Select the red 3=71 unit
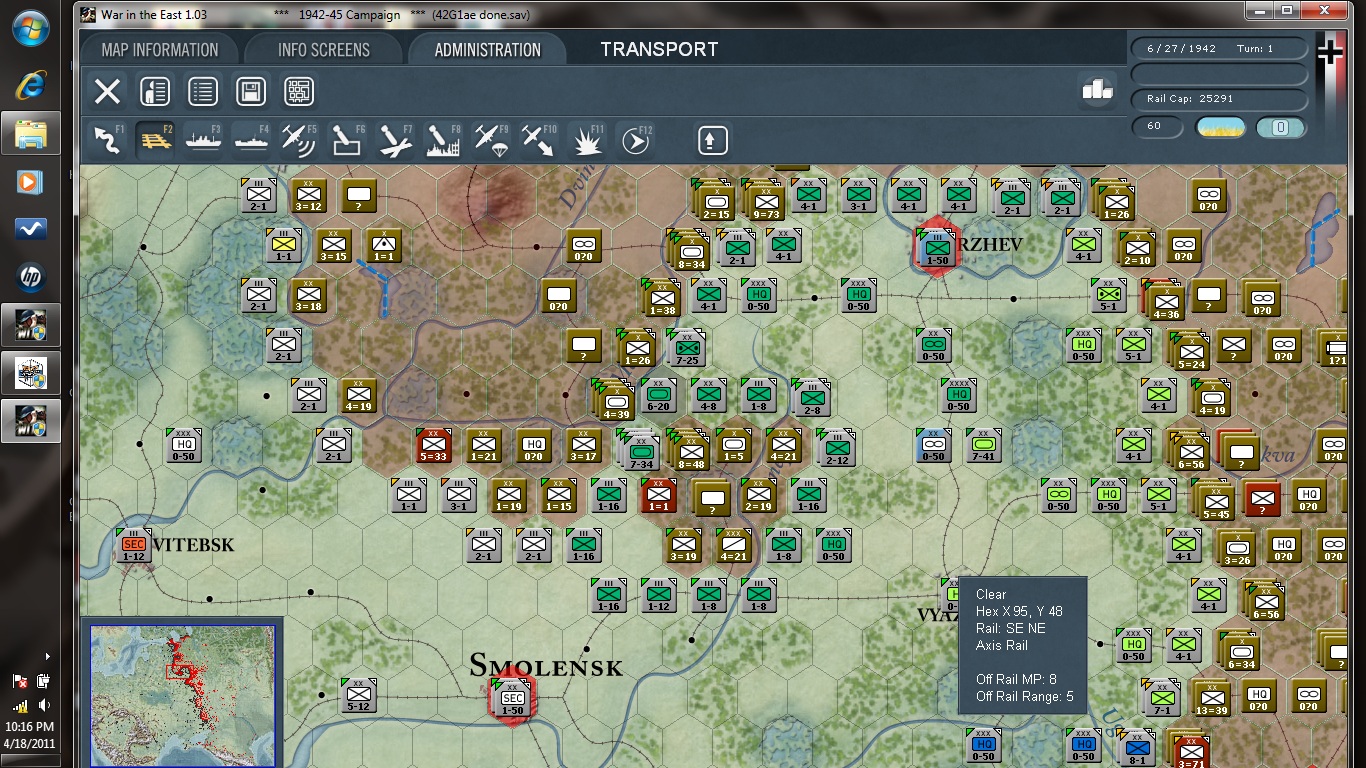 click(1189, 750)
